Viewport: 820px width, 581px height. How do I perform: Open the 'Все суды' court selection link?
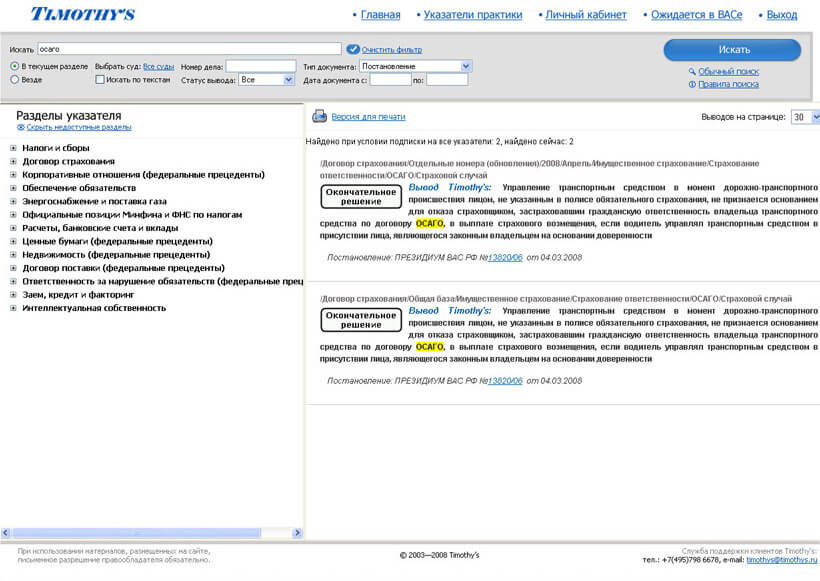coord(158,66)
